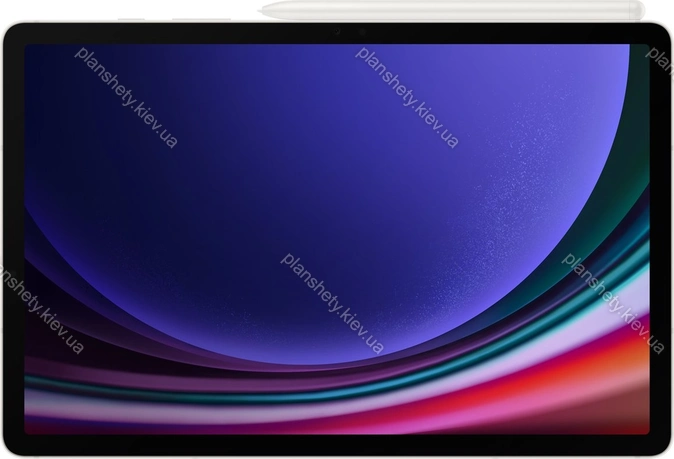Click the front camera lens on top bezel
This screenshot has width=674, height=459.
point(337,33)
